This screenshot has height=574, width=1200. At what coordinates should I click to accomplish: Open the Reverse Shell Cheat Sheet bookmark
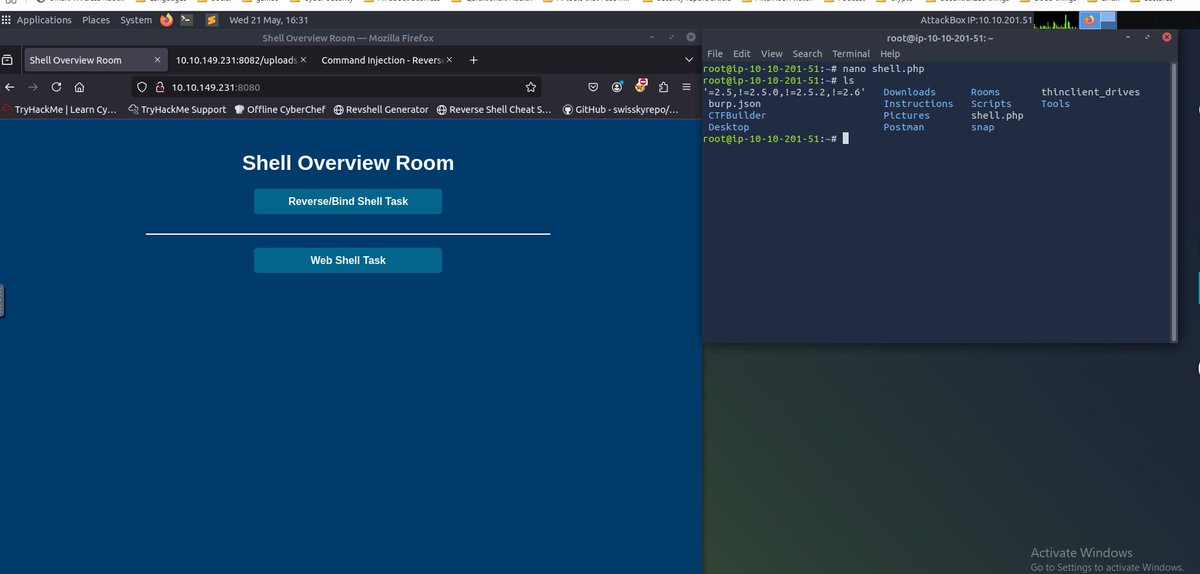(494, 110)
